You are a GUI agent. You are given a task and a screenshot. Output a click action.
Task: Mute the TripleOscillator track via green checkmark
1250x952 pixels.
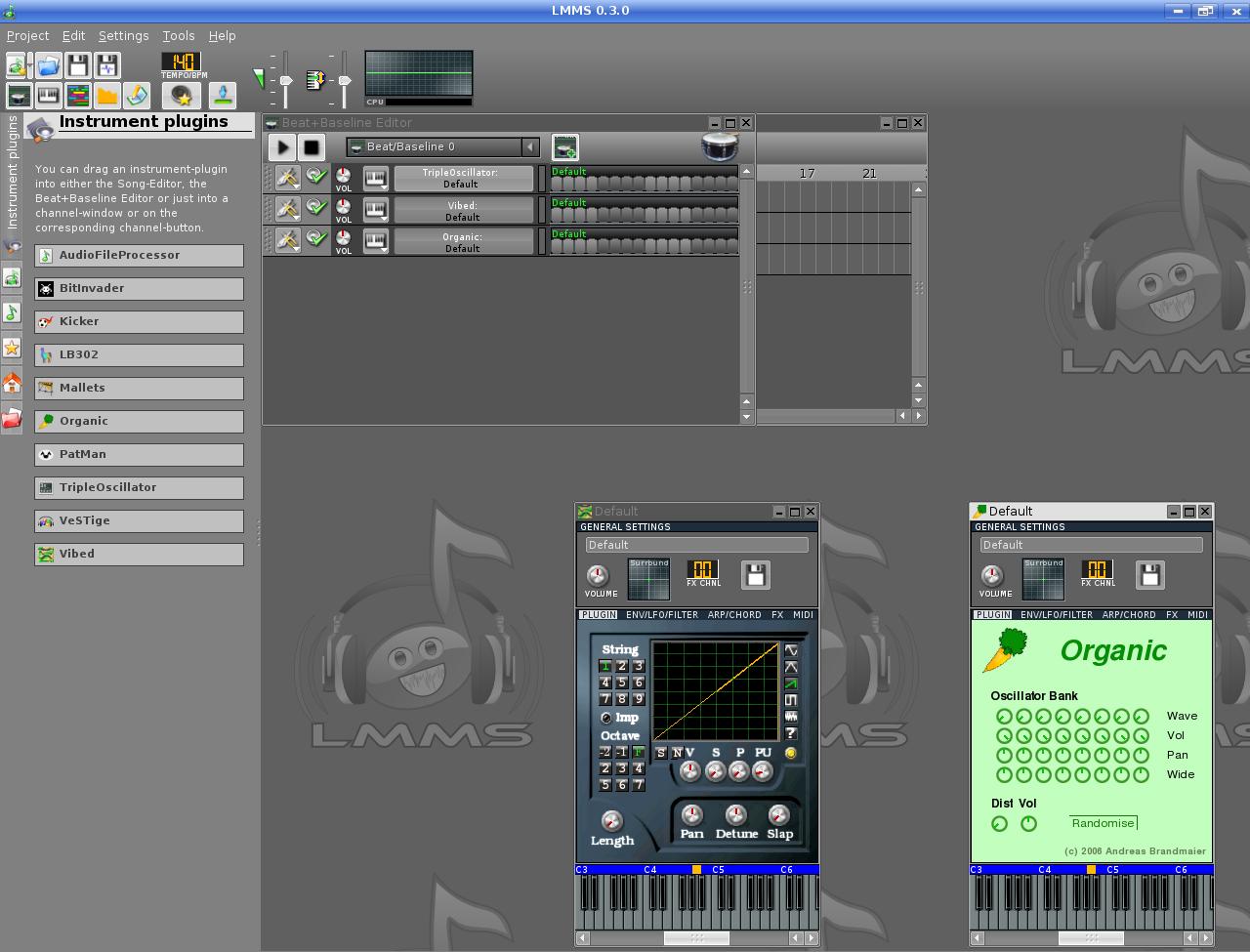(316, 177)
